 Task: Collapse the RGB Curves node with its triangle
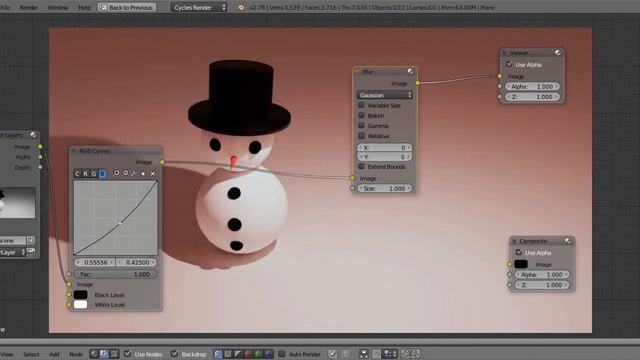pyautogui.click(x=74, y=151)
